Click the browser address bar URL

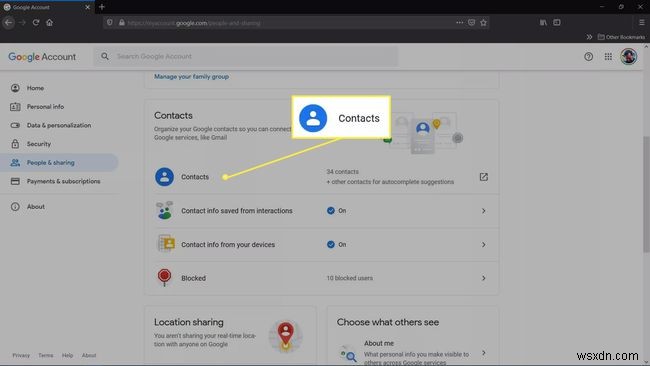194,23
